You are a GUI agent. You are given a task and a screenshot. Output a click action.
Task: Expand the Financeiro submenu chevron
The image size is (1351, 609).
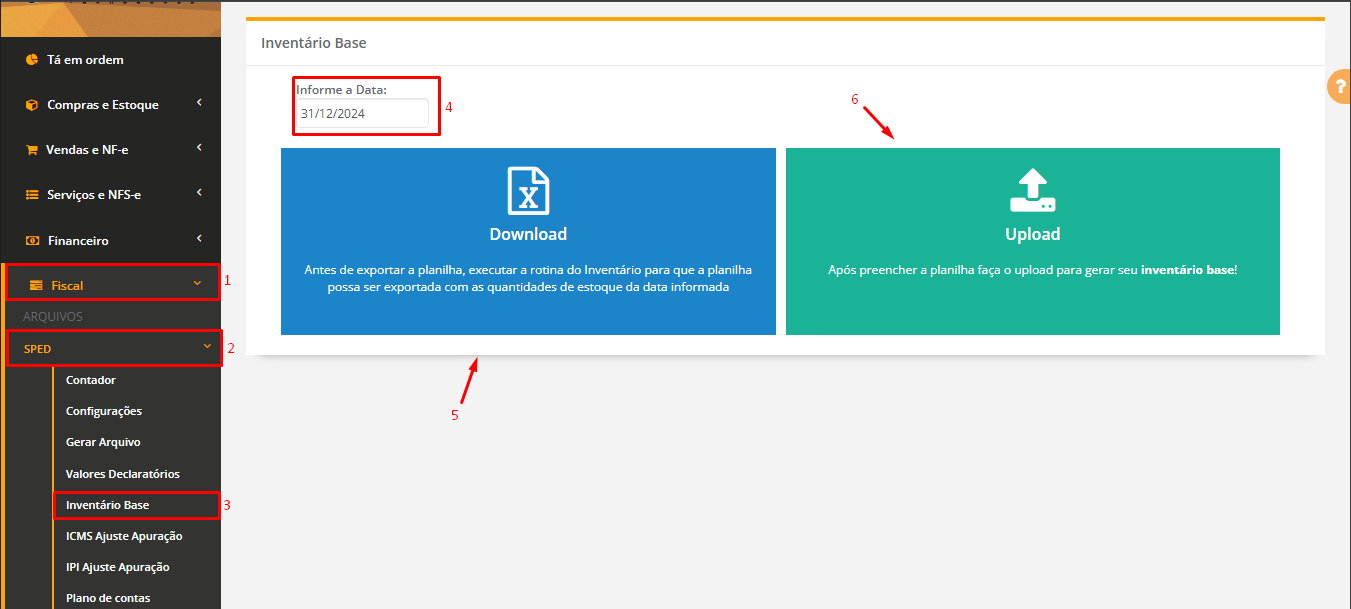pos(199,238)
